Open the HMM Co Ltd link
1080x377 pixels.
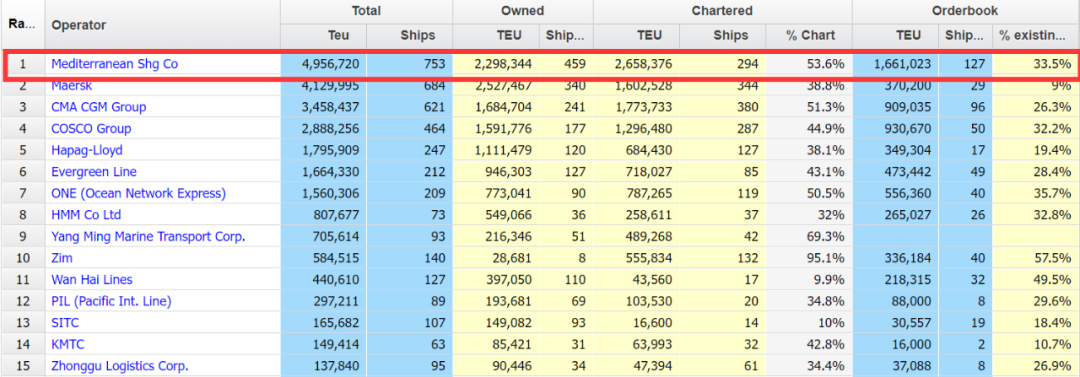coord(86,215)
